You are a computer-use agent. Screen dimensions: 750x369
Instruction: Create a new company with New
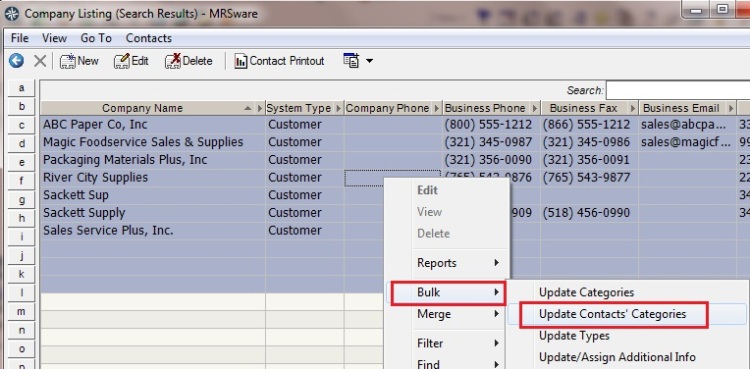coord(79,61)
